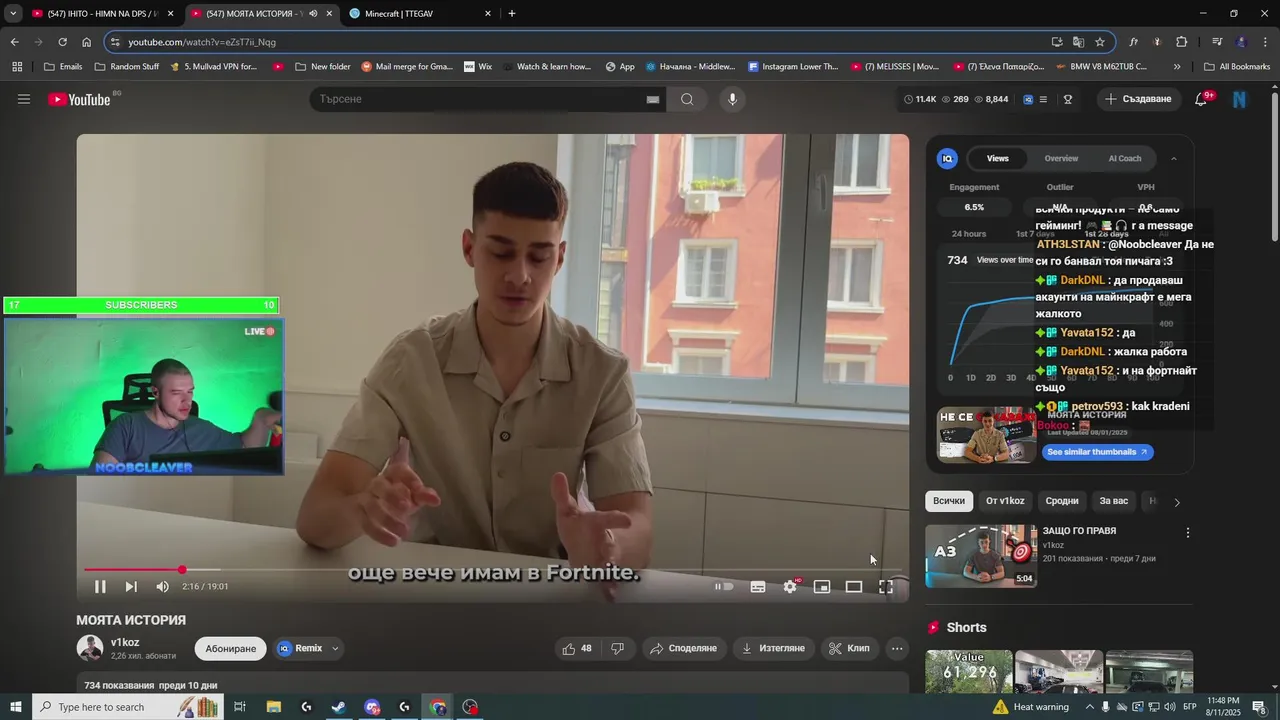The image size is (1280, 720).
Task: Select the Всички filter chip
Action: pos(949,501)
